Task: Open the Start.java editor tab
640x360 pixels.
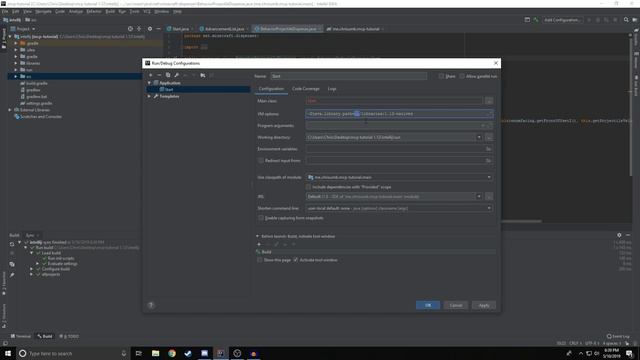Action: [179, 29]
